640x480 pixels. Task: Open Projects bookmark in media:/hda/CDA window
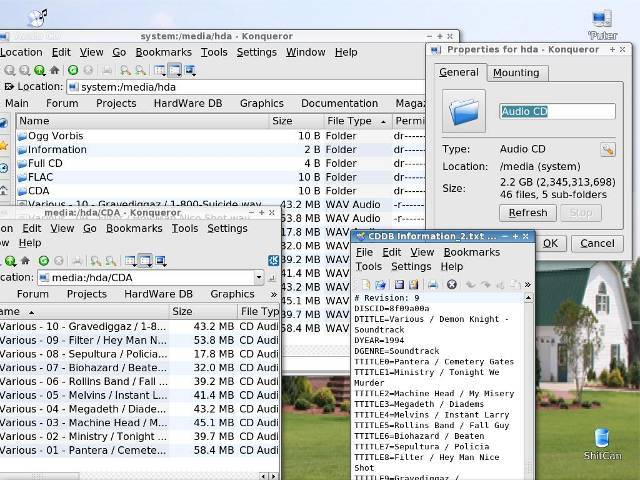click(x=87, y=294)
